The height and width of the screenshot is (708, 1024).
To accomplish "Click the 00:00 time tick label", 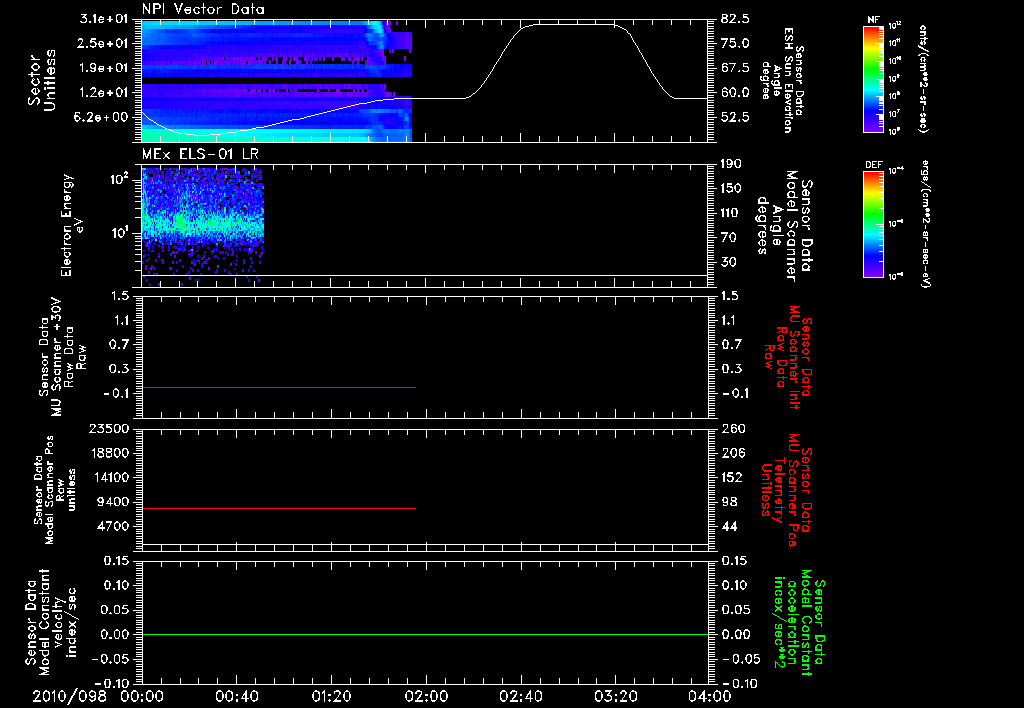I will [142, 696].
